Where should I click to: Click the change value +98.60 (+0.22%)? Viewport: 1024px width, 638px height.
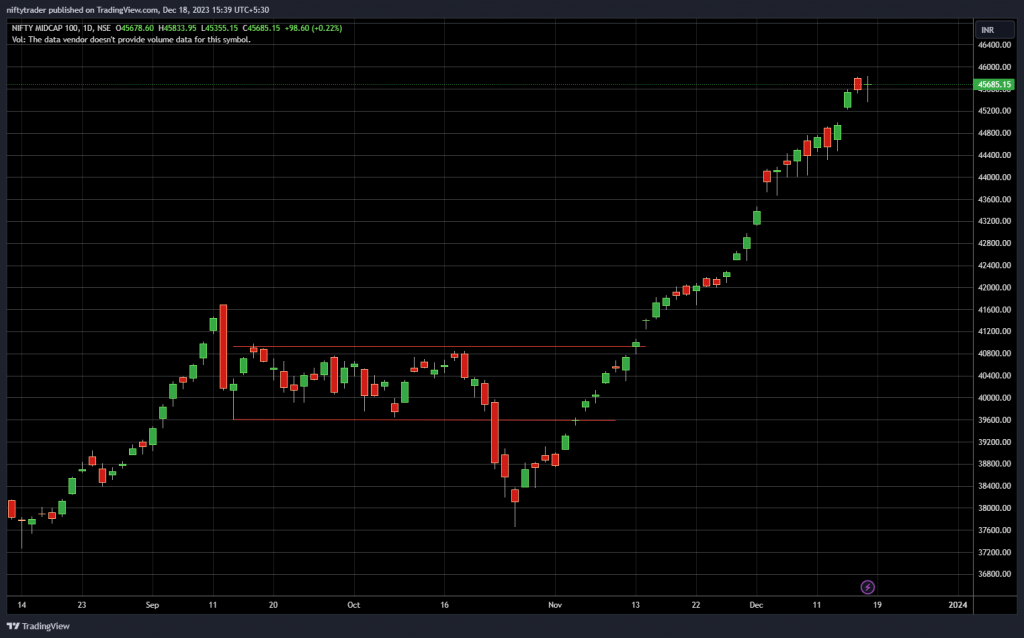(313, 28)
